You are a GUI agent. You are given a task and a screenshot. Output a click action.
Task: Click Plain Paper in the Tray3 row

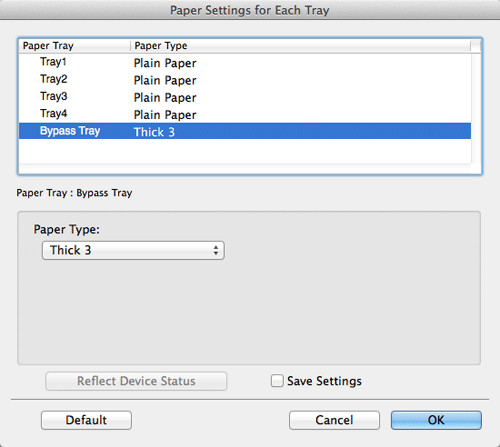(165, 98)
